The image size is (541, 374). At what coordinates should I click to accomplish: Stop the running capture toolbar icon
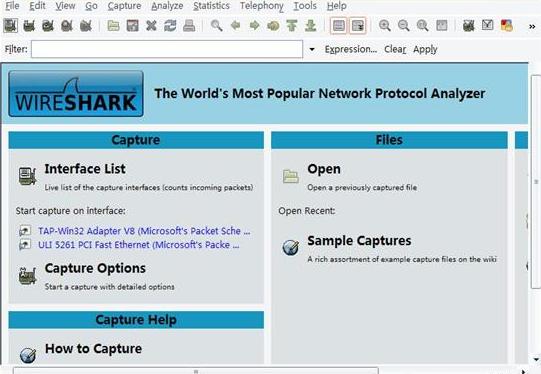(x=67, y=26)
